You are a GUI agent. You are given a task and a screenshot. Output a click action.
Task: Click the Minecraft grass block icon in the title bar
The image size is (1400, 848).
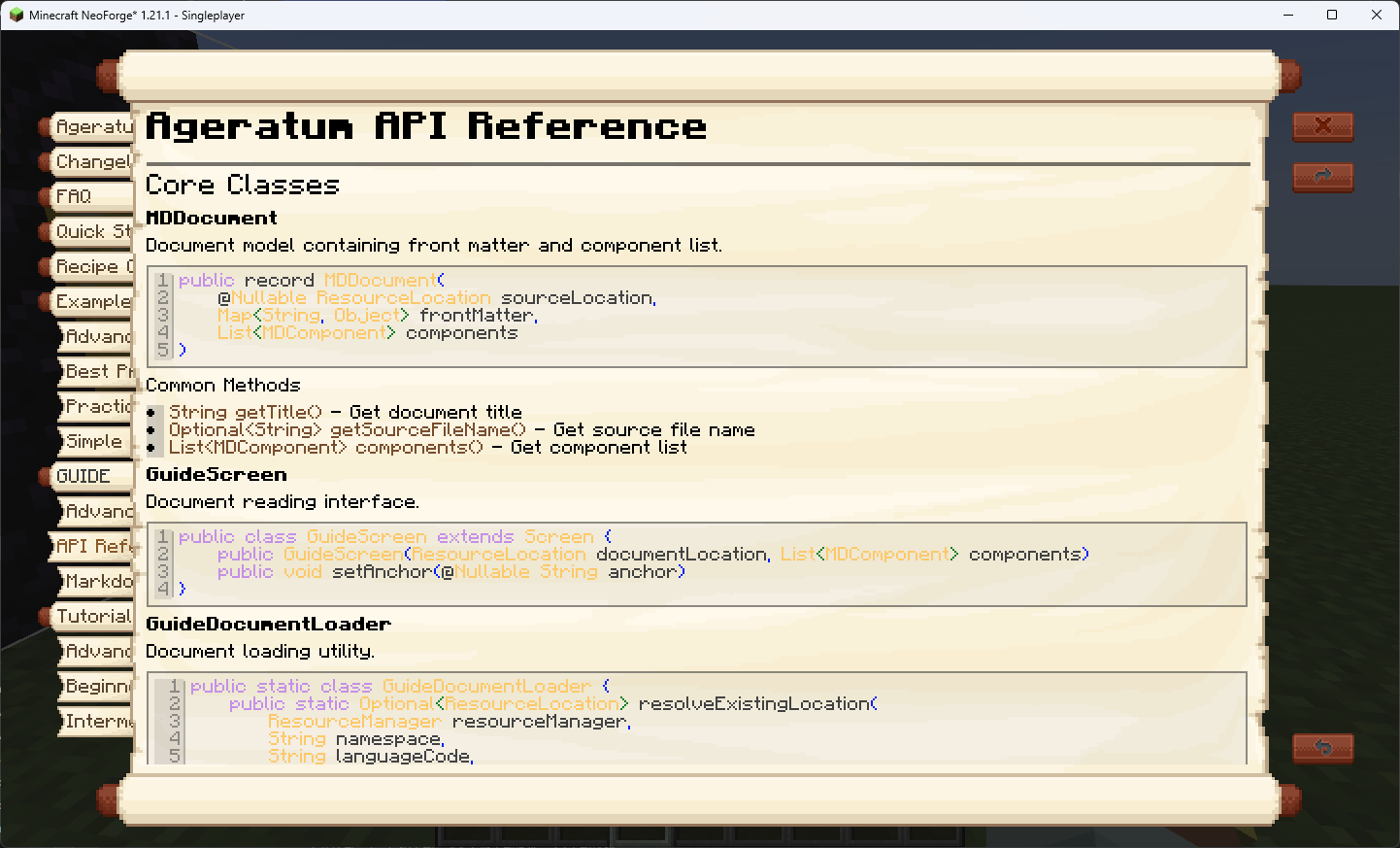point(16,15)
